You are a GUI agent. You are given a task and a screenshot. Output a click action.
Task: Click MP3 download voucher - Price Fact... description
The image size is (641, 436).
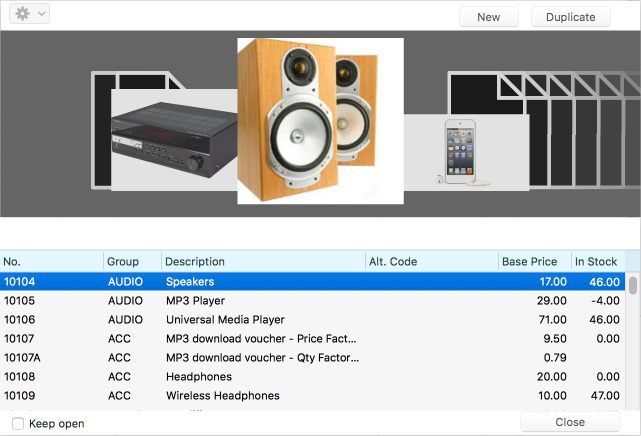pos(261,339)
